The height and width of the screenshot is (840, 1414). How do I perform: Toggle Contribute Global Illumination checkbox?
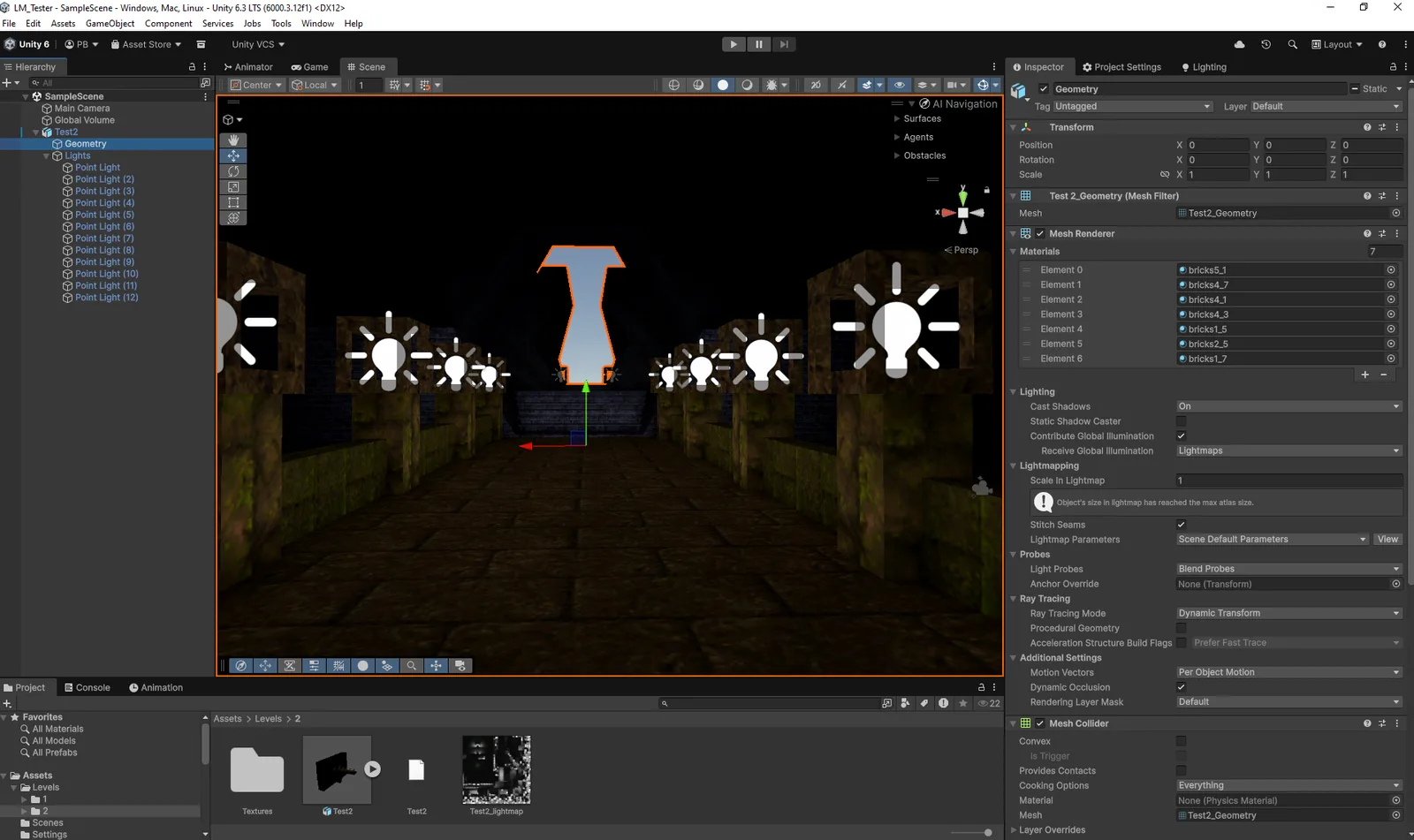pyautogui.click(x=1182, y=436)
